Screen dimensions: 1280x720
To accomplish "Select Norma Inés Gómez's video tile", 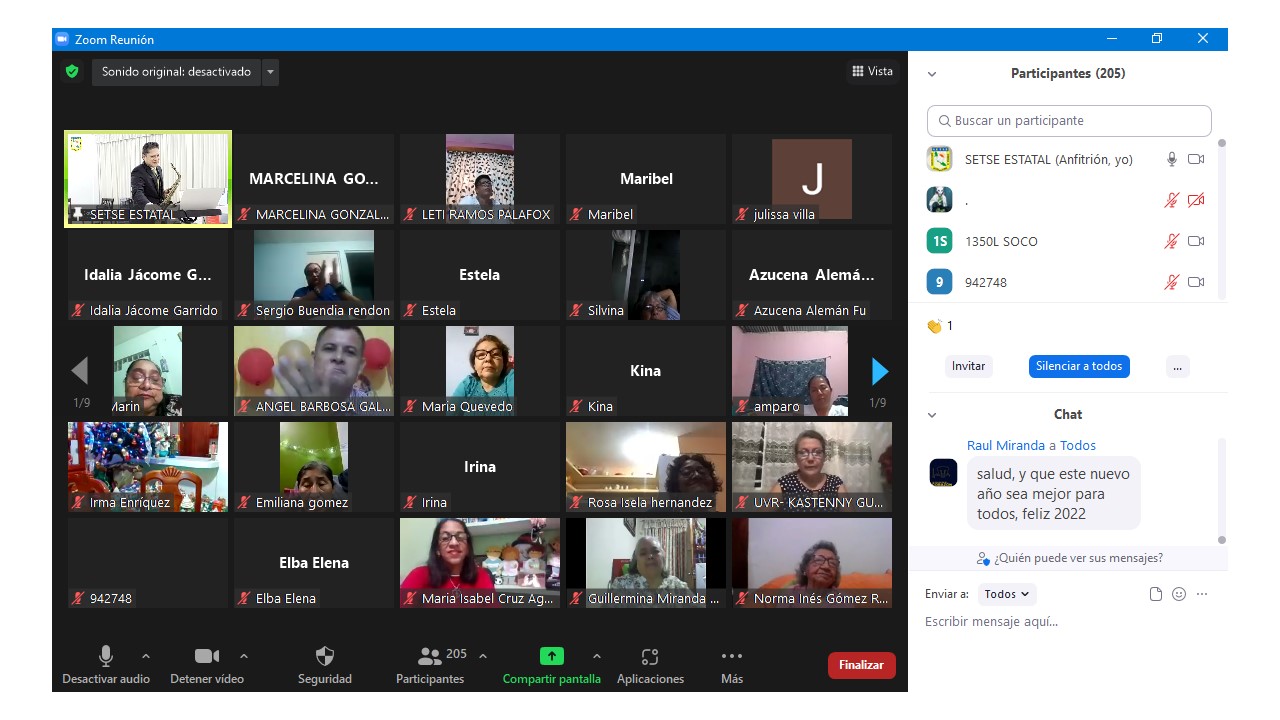I will tap(812, 563).
